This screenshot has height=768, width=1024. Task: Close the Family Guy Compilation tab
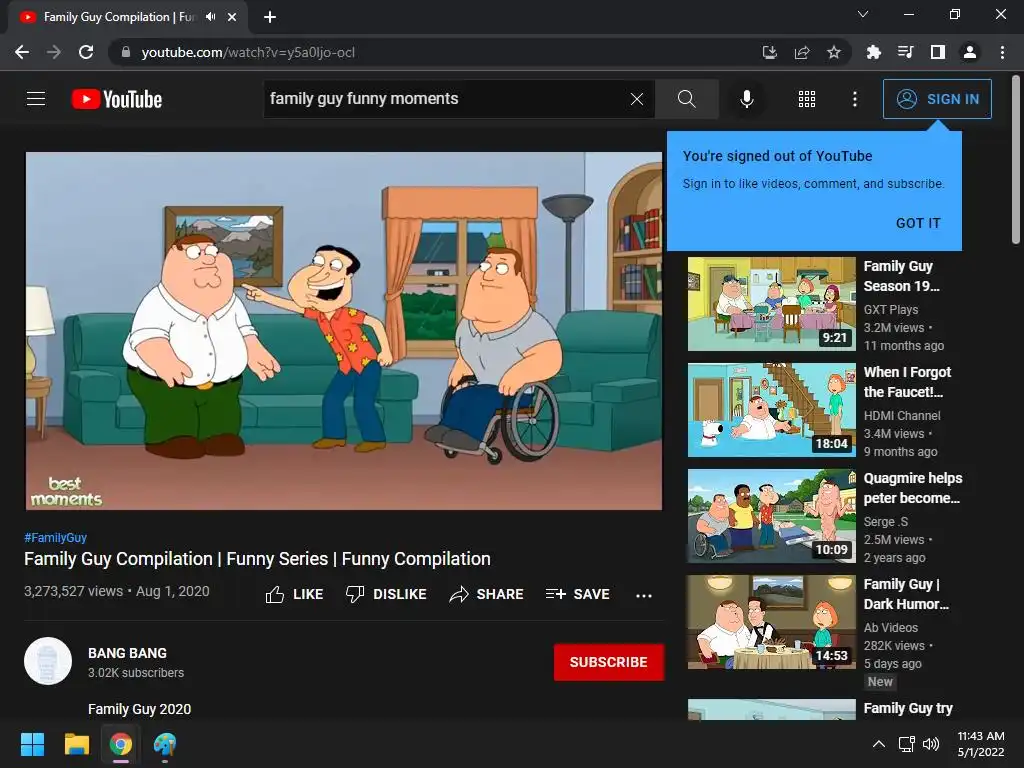coord(232,17)
